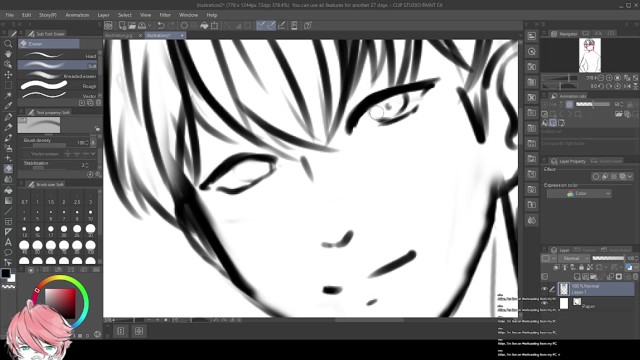Select the Eyedropper tool

click(x=8, y=106)
